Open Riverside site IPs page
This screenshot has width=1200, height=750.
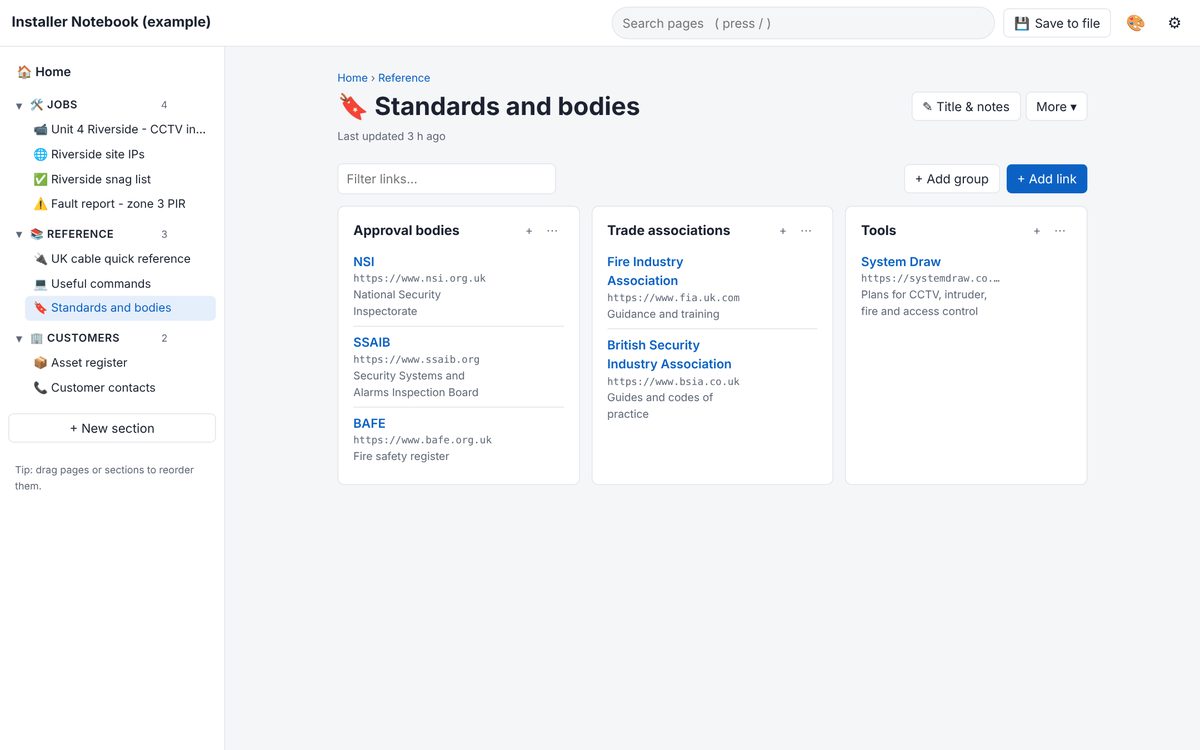point(120,154)
